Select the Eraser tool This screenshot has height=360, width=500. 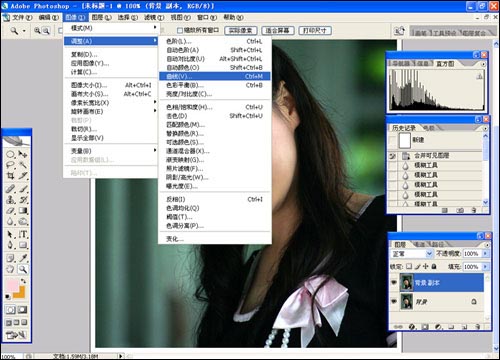10,210
